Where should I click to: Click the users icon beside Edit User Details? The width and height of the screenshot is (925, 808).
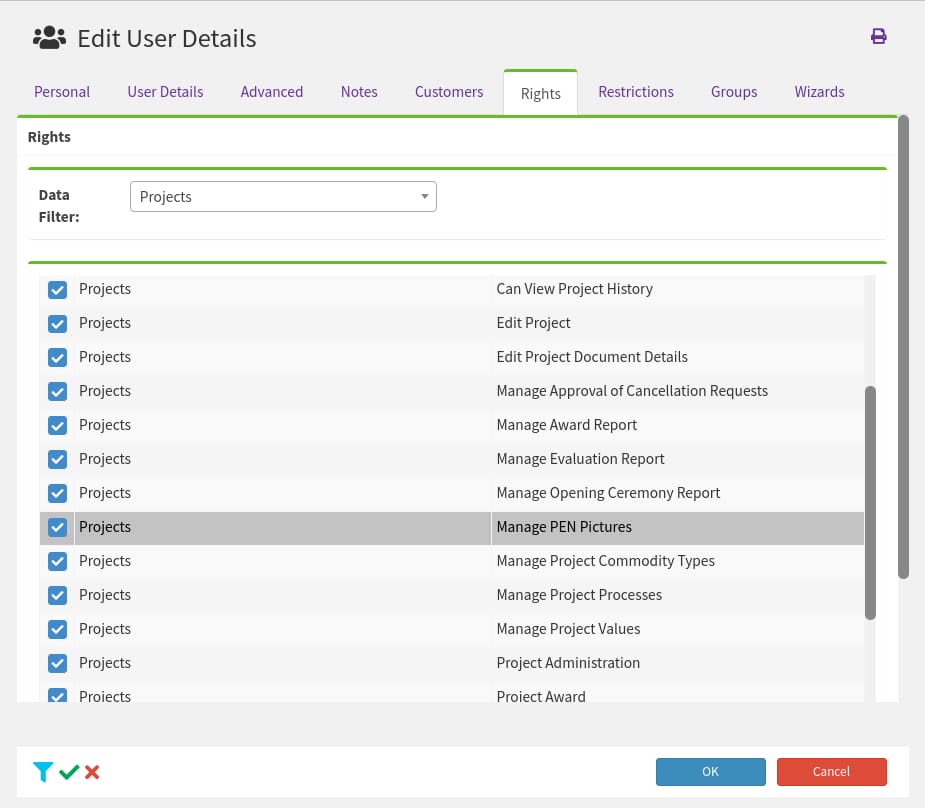pos(49,37)
